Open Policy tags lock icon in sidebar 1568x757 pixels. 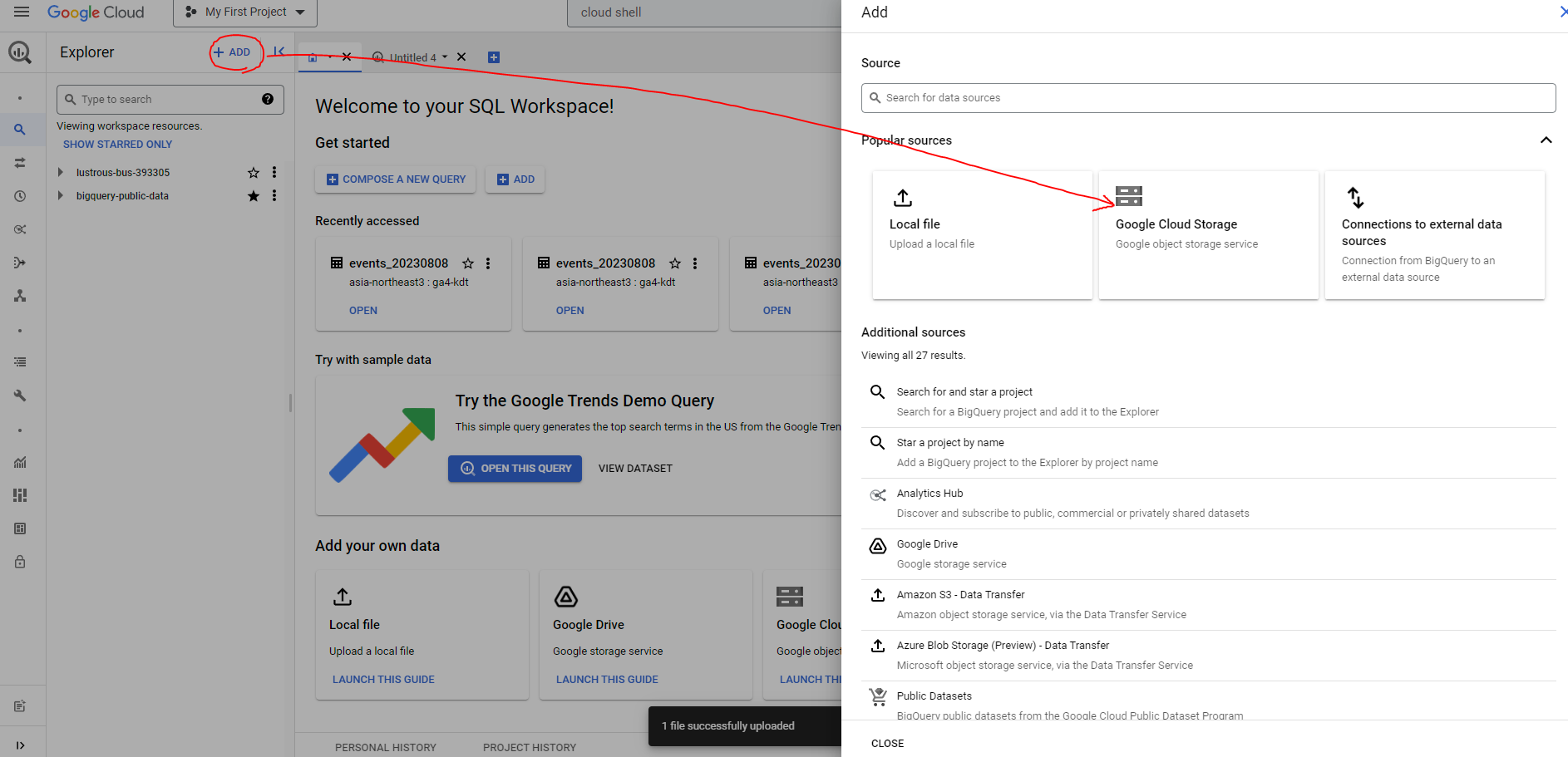coord(20,562)
